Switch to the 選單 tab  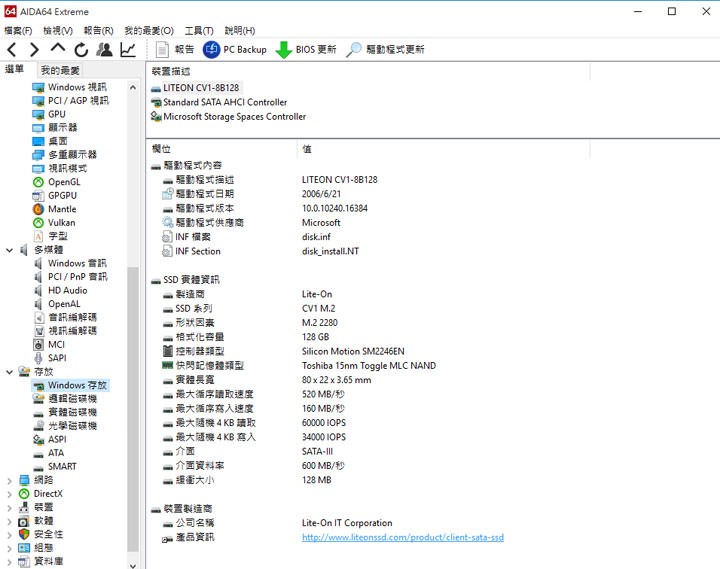(x=14, y=69)
